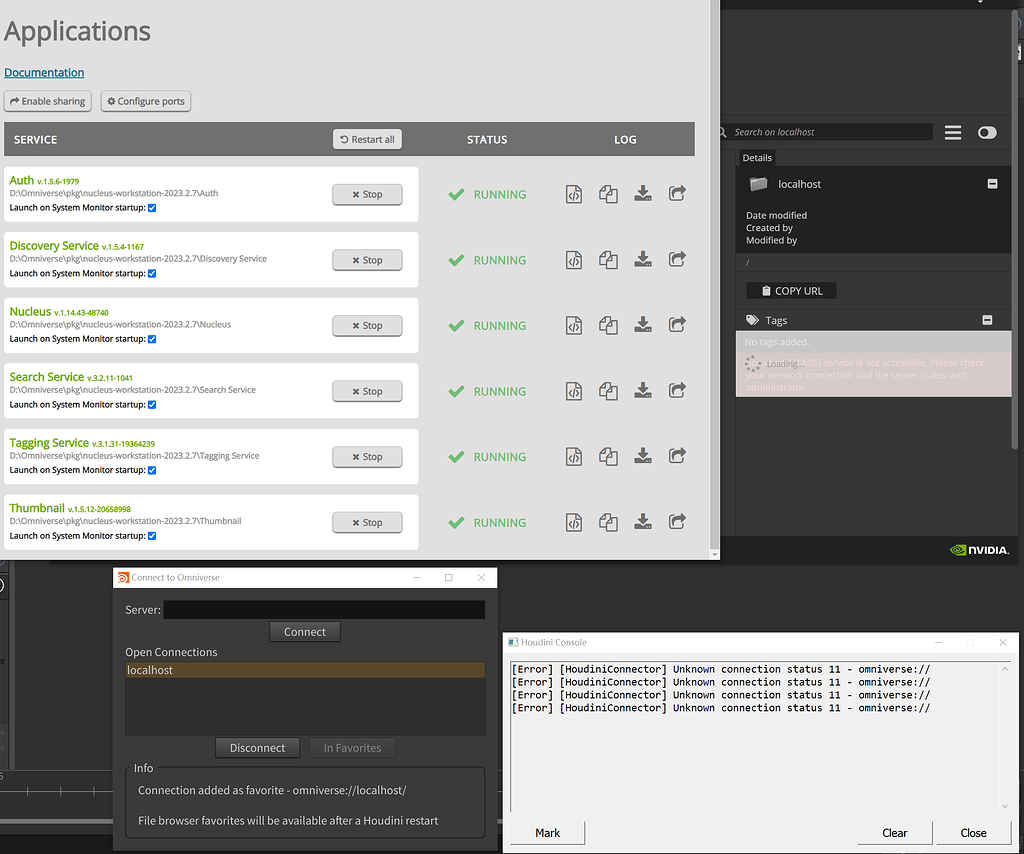1024x854 pixels.
Task: Click the NVIDIA logo in the corner
Action: click(x=979, y=549)
